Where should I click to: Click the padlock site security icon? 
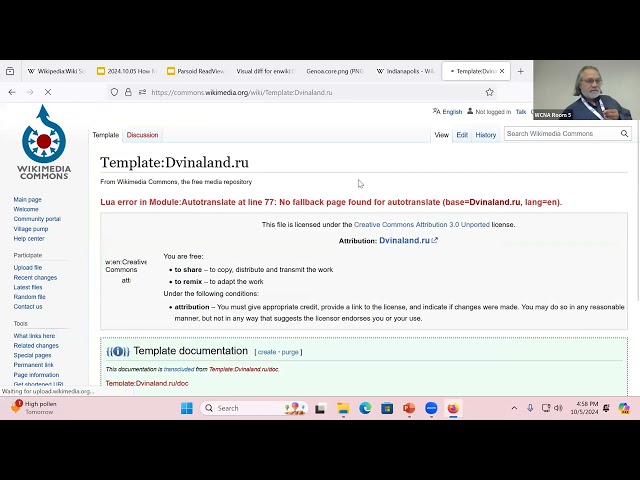click(x=128, y=92)
